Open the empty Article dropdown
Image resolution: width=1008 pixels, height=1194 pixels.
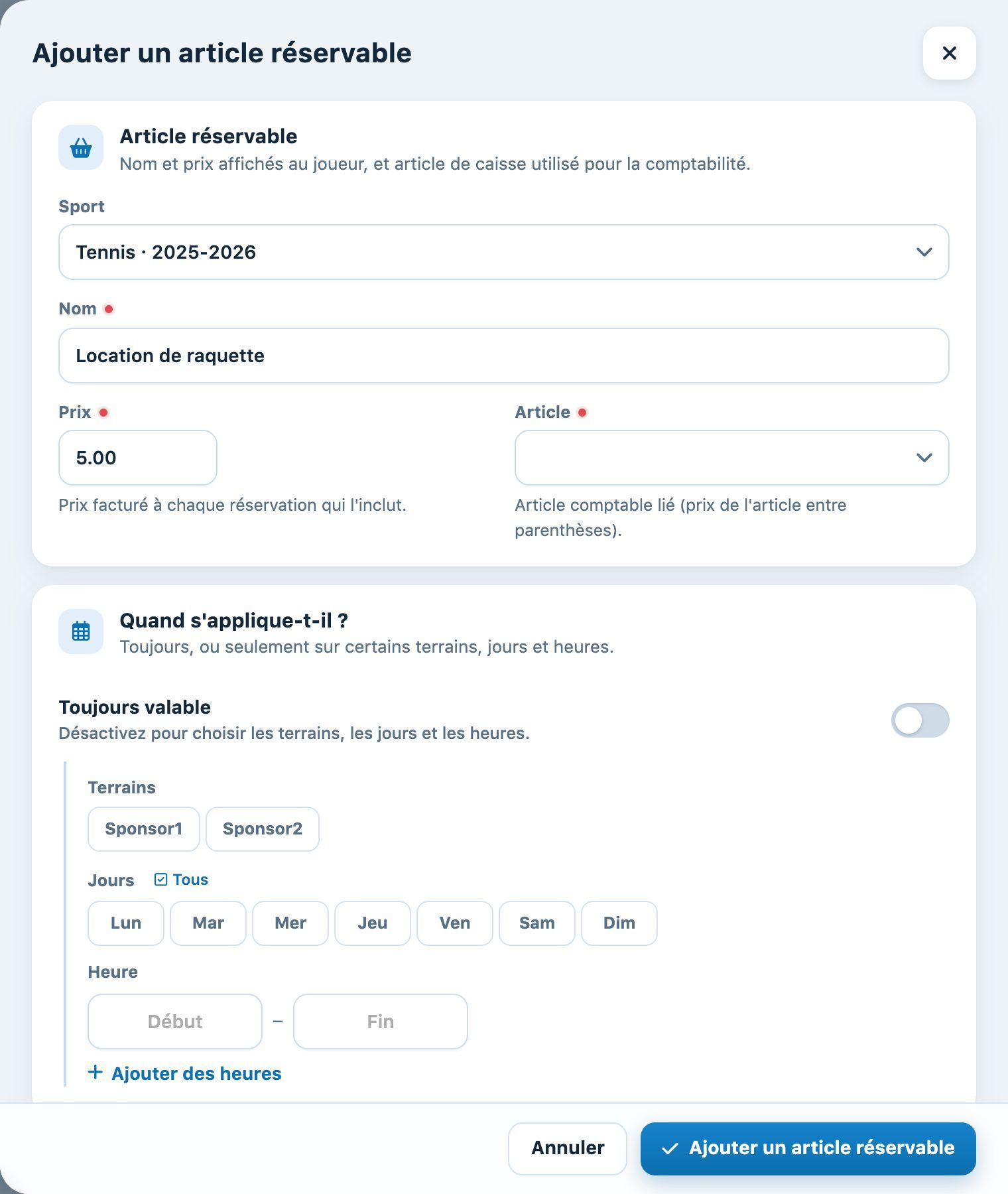[732, 458]
